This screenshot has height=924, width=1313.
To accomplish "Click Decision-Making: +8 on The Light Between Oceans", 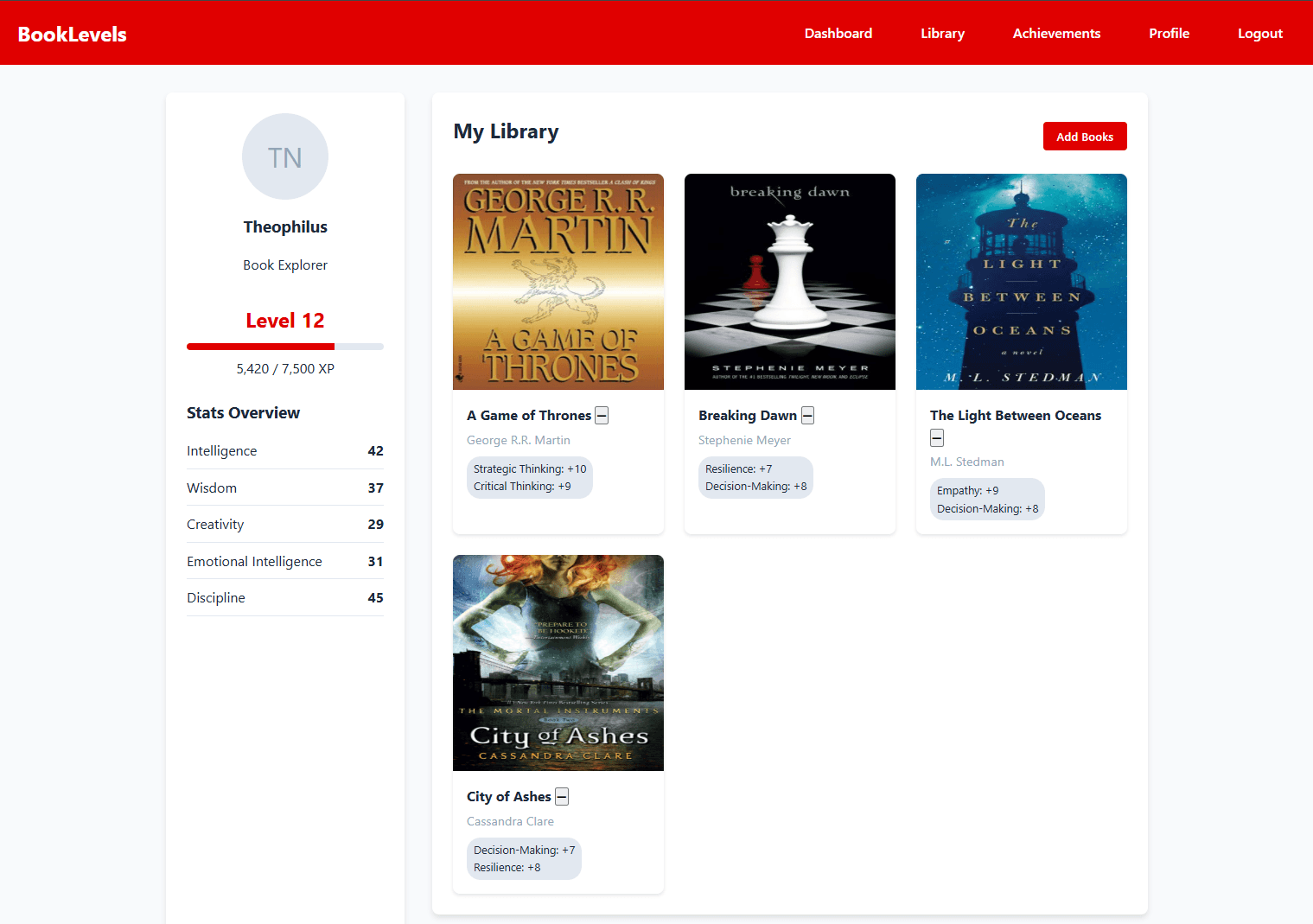I will click(x=988, y=509).
